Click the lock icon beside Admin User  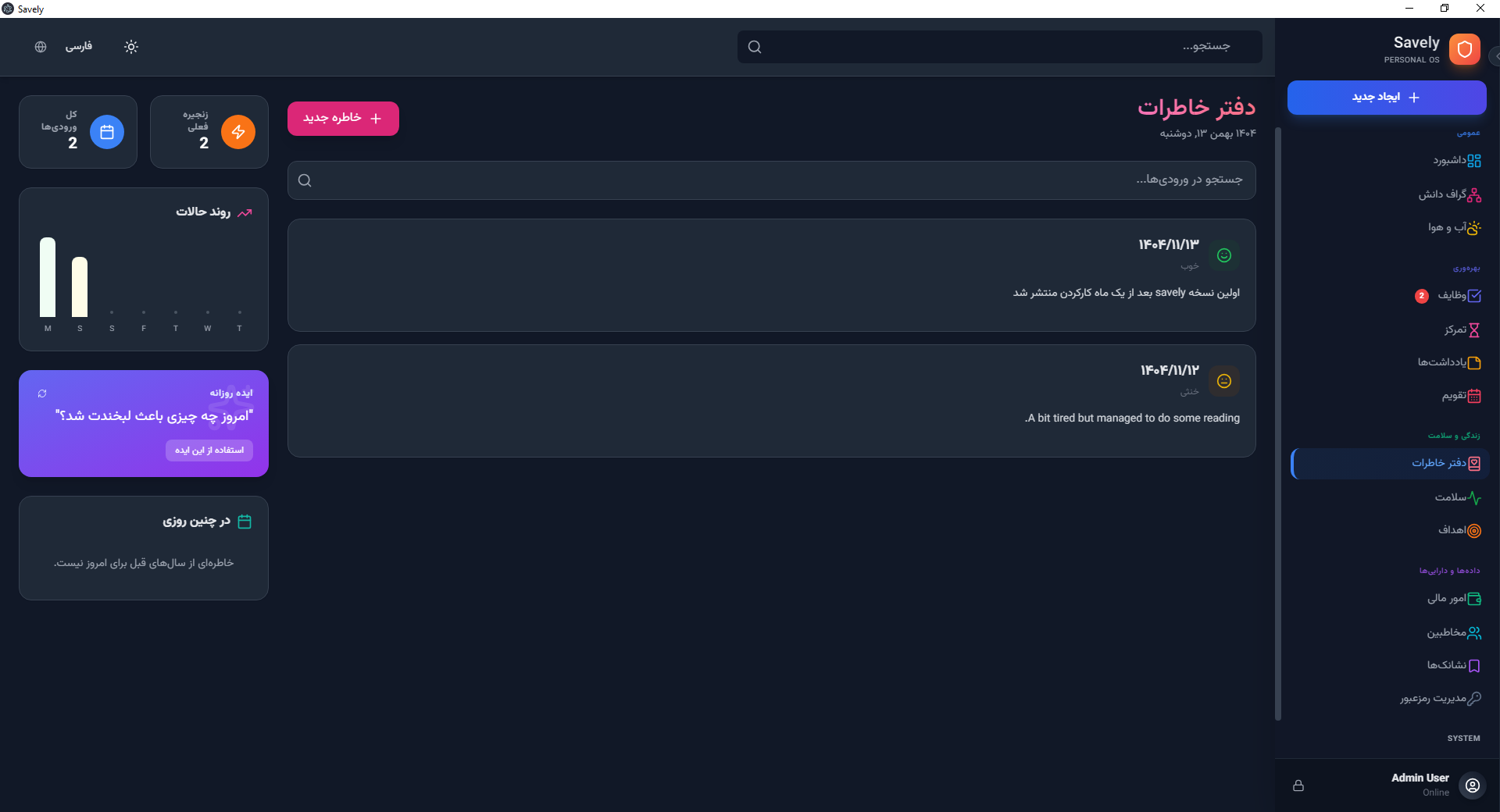click(x=1298, y=785)
